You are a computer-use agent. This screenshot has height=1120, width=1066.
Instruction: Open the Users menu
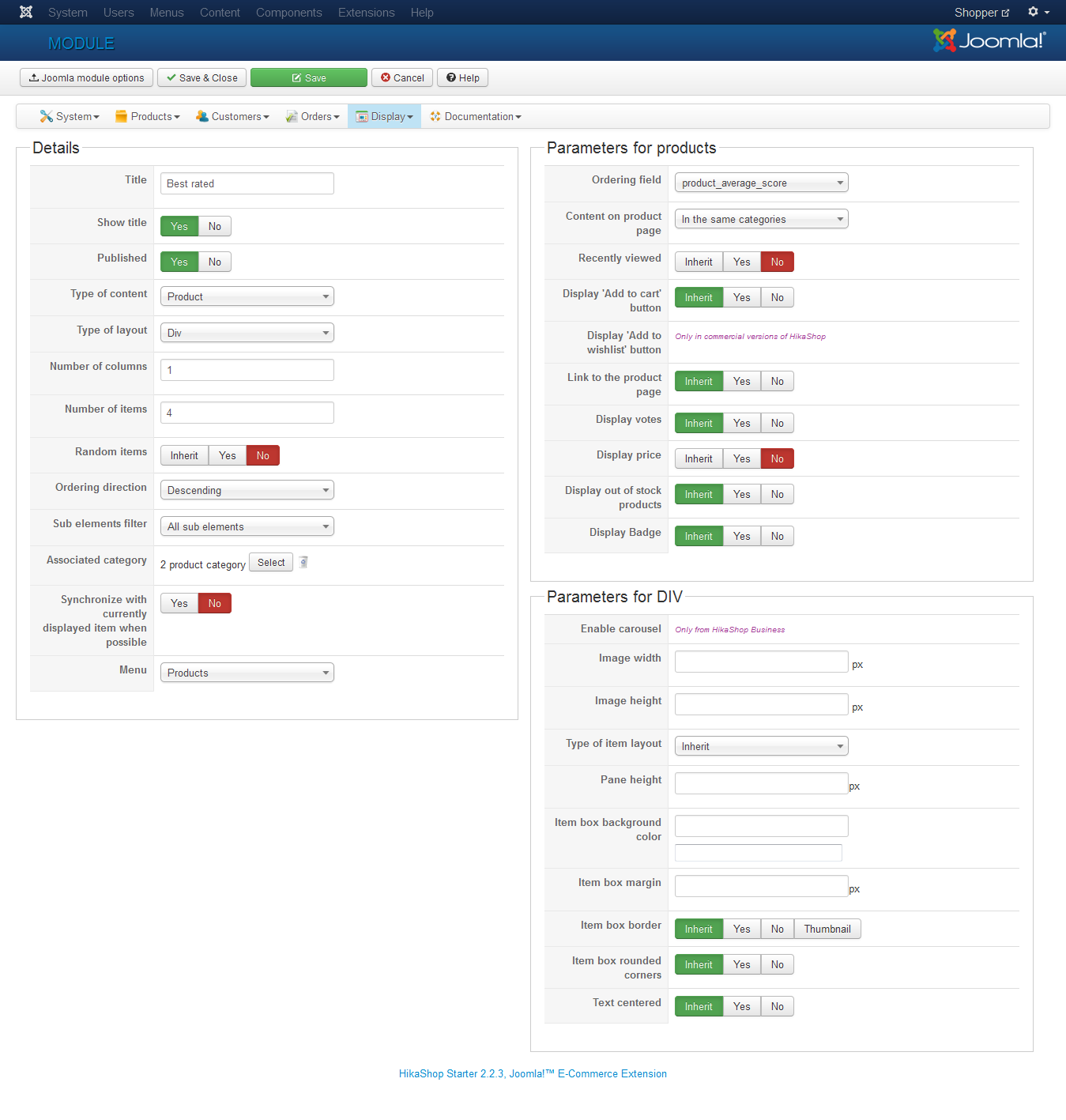tap(119, 13)
